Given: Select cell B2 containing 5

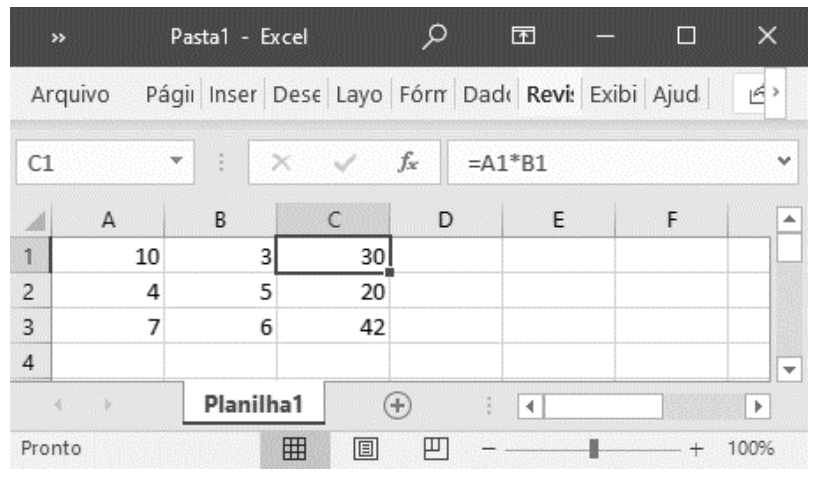Looking at the screenshot, I should 220,291.
